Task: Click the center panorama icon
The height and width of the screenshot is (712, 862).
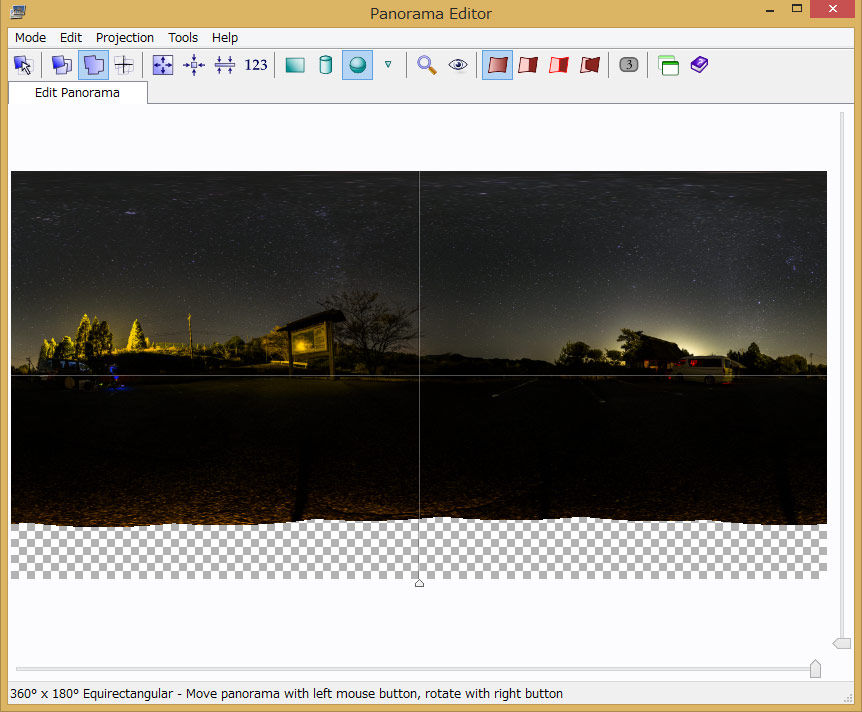Action: coord(194,65)
